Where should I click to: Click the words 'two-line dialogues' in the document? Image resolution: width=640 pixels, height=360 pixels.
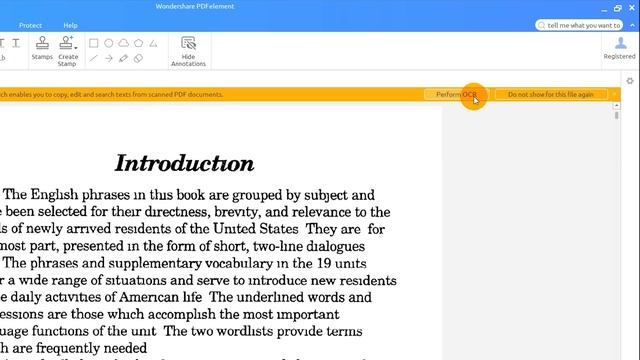pyautogui.click(x=309, y=246)
